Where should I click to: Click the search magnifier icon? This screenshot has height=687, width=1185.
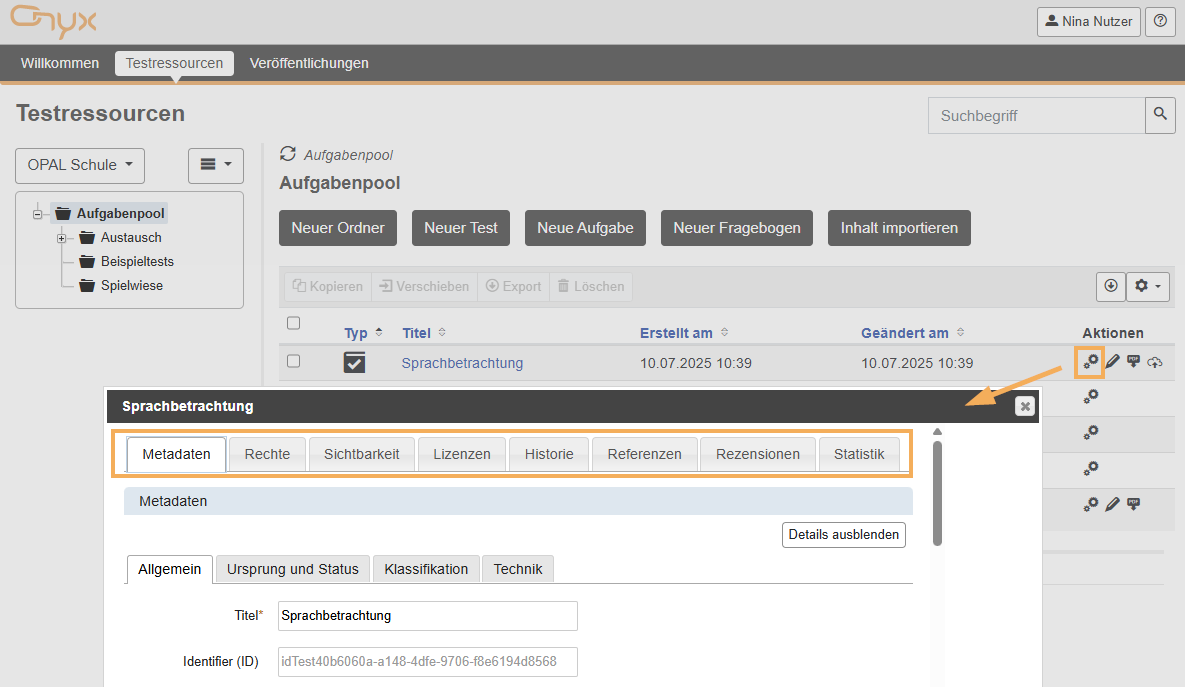click(1160, 115)
